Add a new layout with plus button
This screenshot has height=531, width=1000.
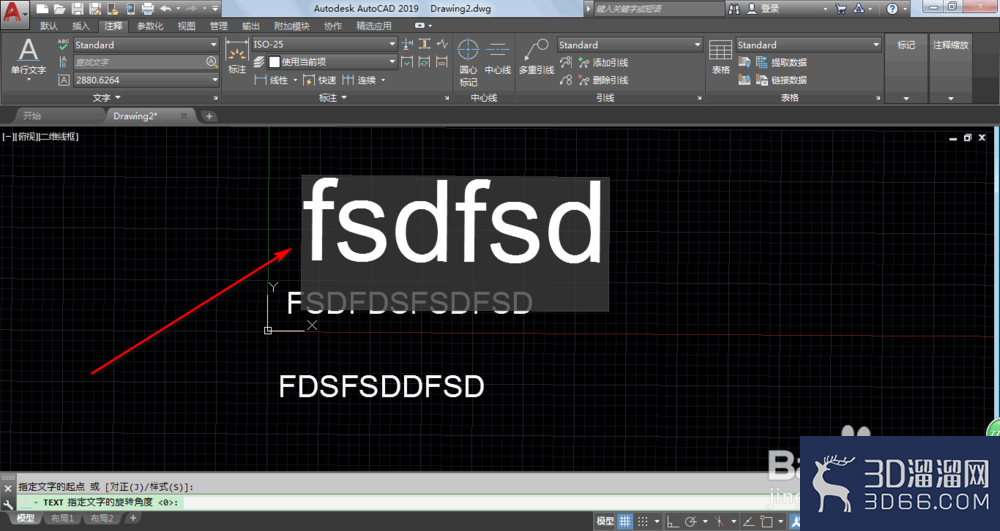coord(133,518)
